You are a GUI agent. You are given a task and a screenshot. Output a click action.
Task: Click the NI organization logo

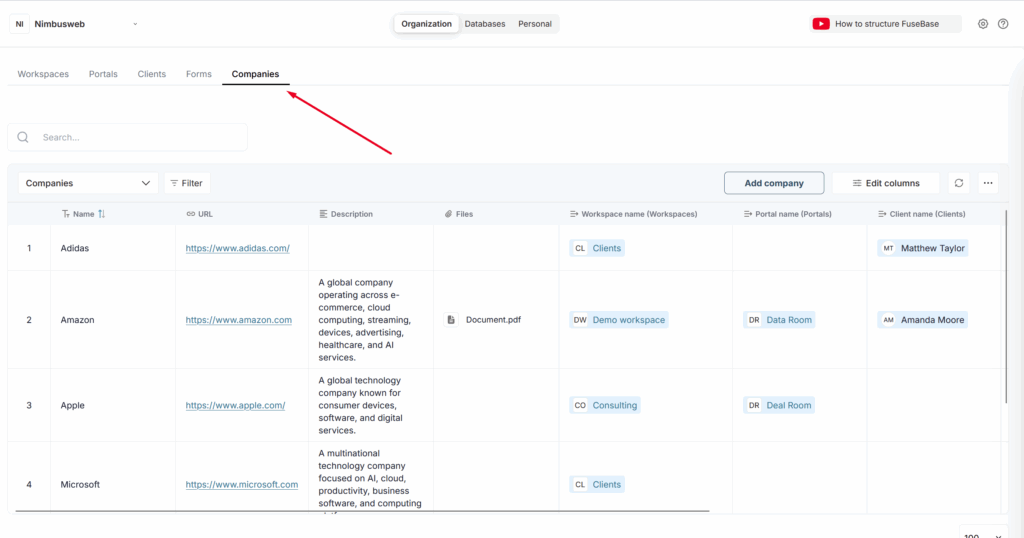click(20, 24)
